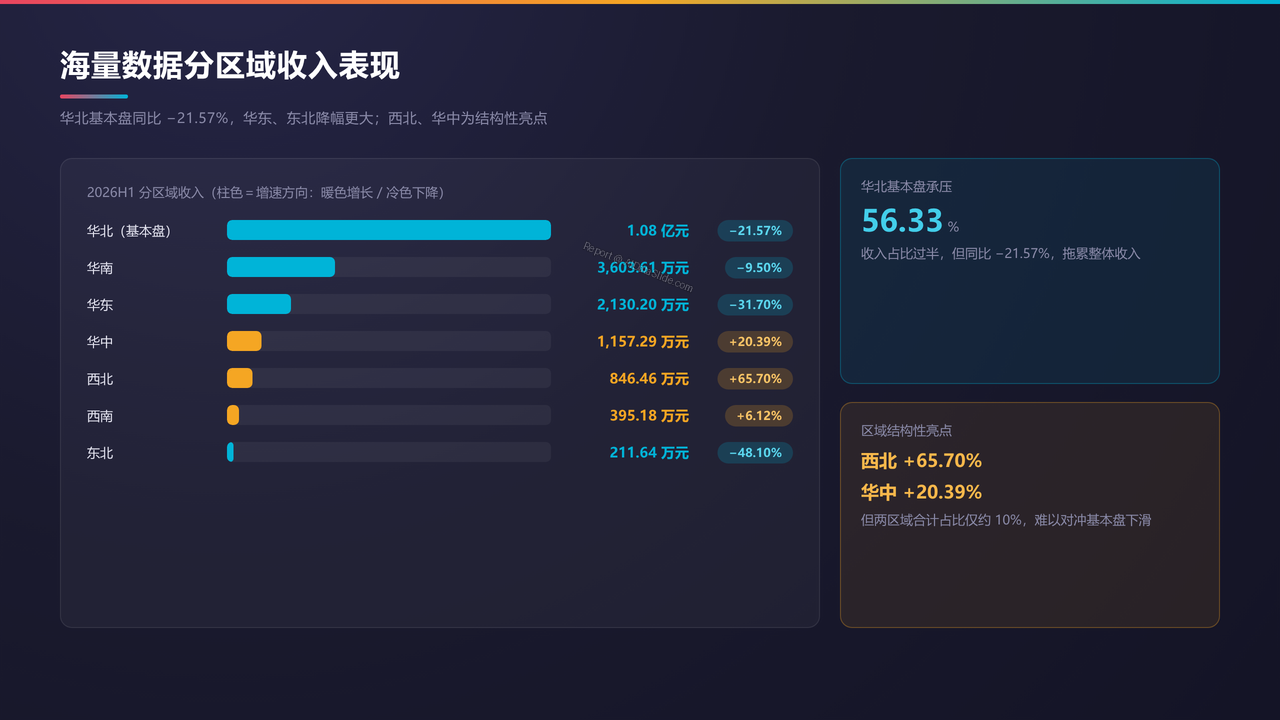Image resolution: width=1280 pixels, height=720 pixels.
Task: Select the subtitle starting "华北基本盘同比"
Action: coord(303,118)
